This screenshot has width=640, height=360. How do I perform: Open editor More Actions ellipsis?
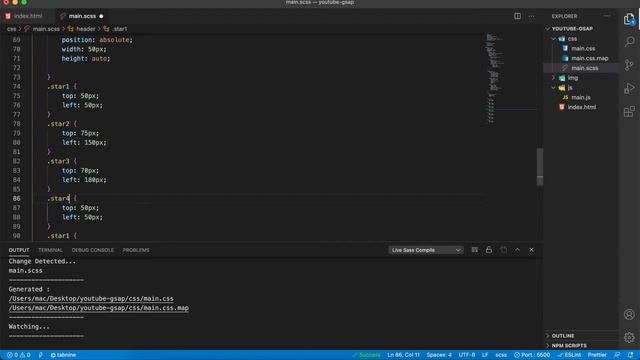pyautogui.click(x=531, y=16)
